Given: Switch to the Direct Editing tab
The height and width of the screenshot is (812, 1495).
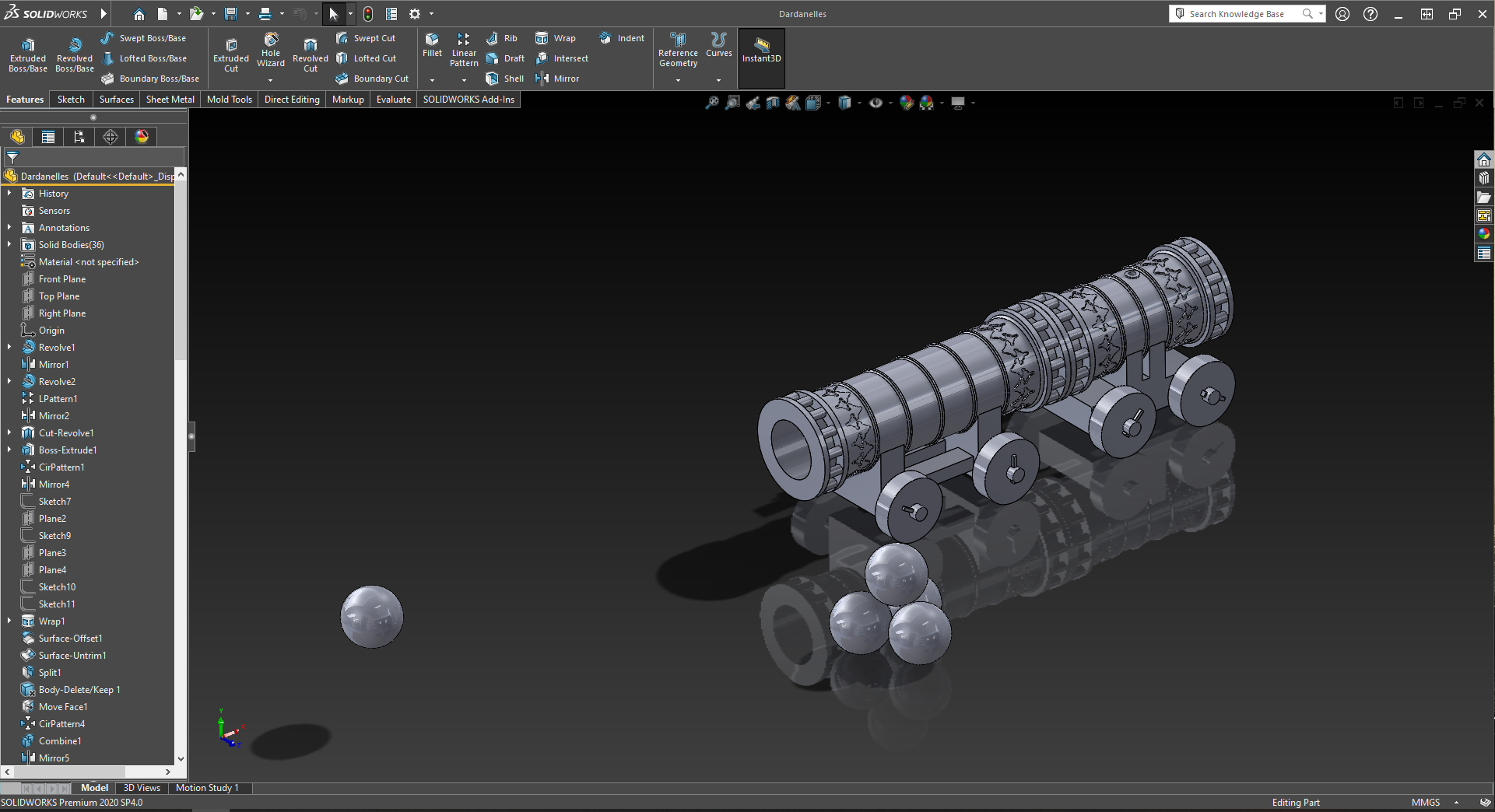Looking at the screenshot, I should pos(292,100).
